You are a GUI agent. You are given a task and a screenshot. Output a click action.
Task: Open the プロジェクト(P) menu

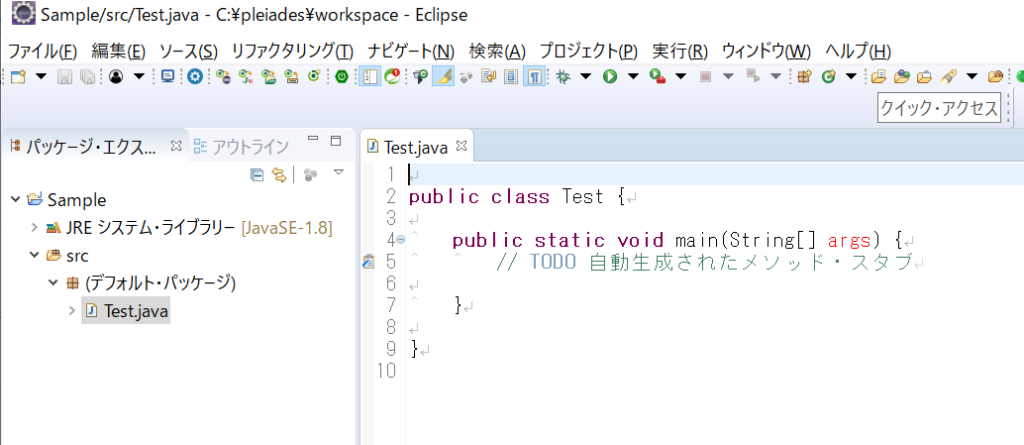[x=588, y=51]
